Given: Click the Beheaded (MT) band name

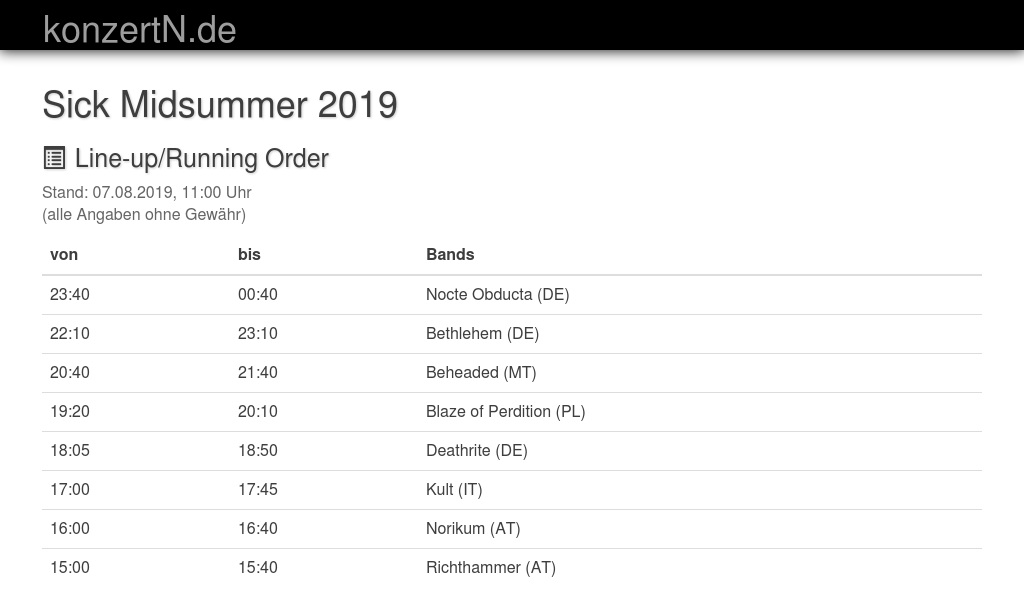Looking at the screenshot, I should 481,373.
